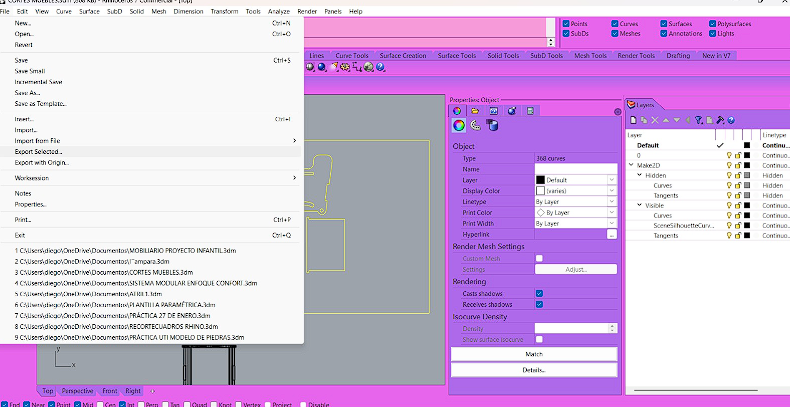Click the Properties panel gear menu icon
This screenshot has width=790, height=407.
point(618,112)
